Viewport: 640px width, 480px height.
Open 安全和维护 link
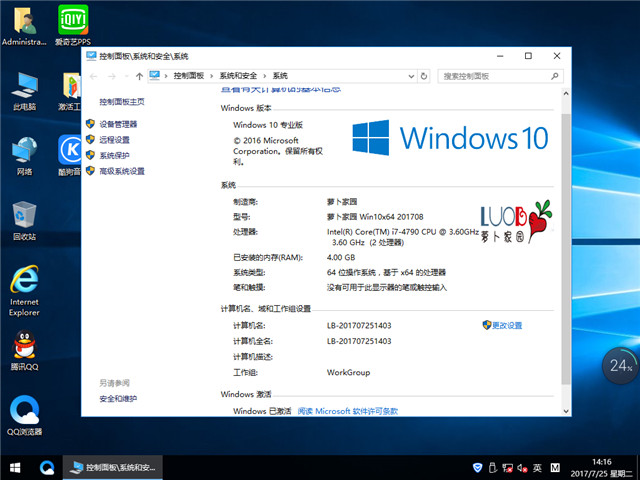pos(118,399)
